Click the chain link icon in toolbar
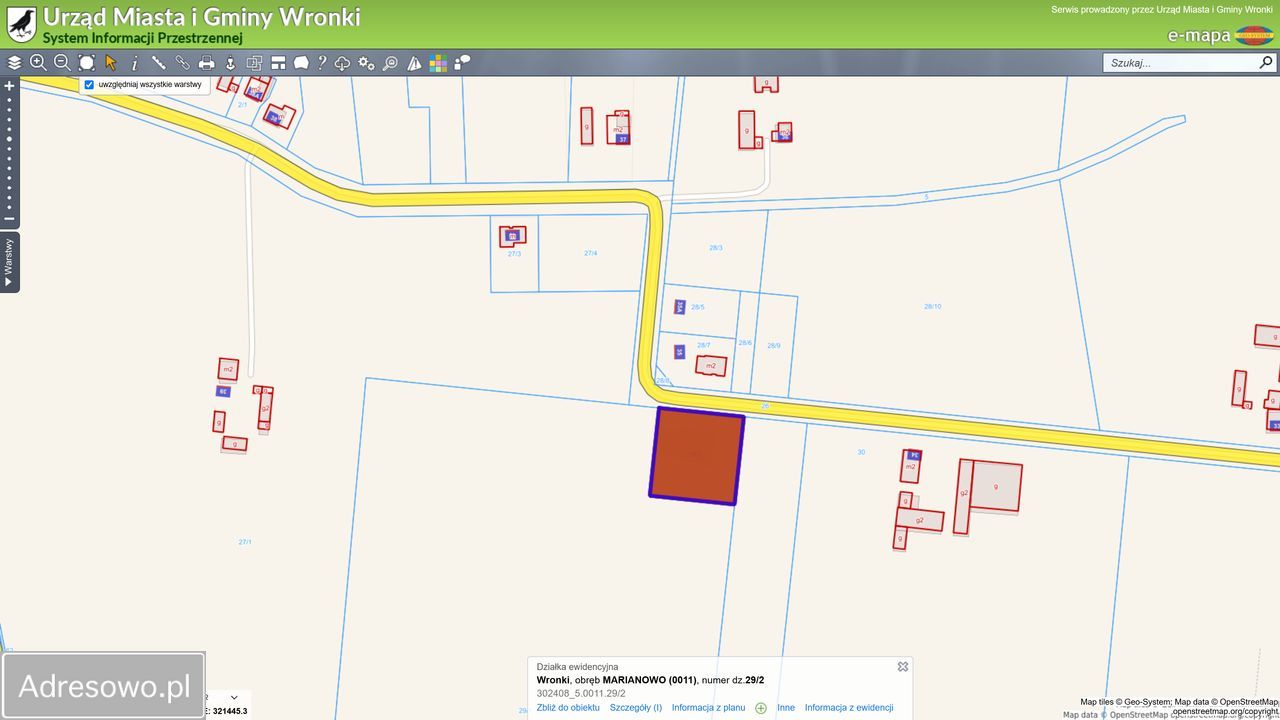Image resolution: width=1280 pixels, height=720 pixels. 183,63
